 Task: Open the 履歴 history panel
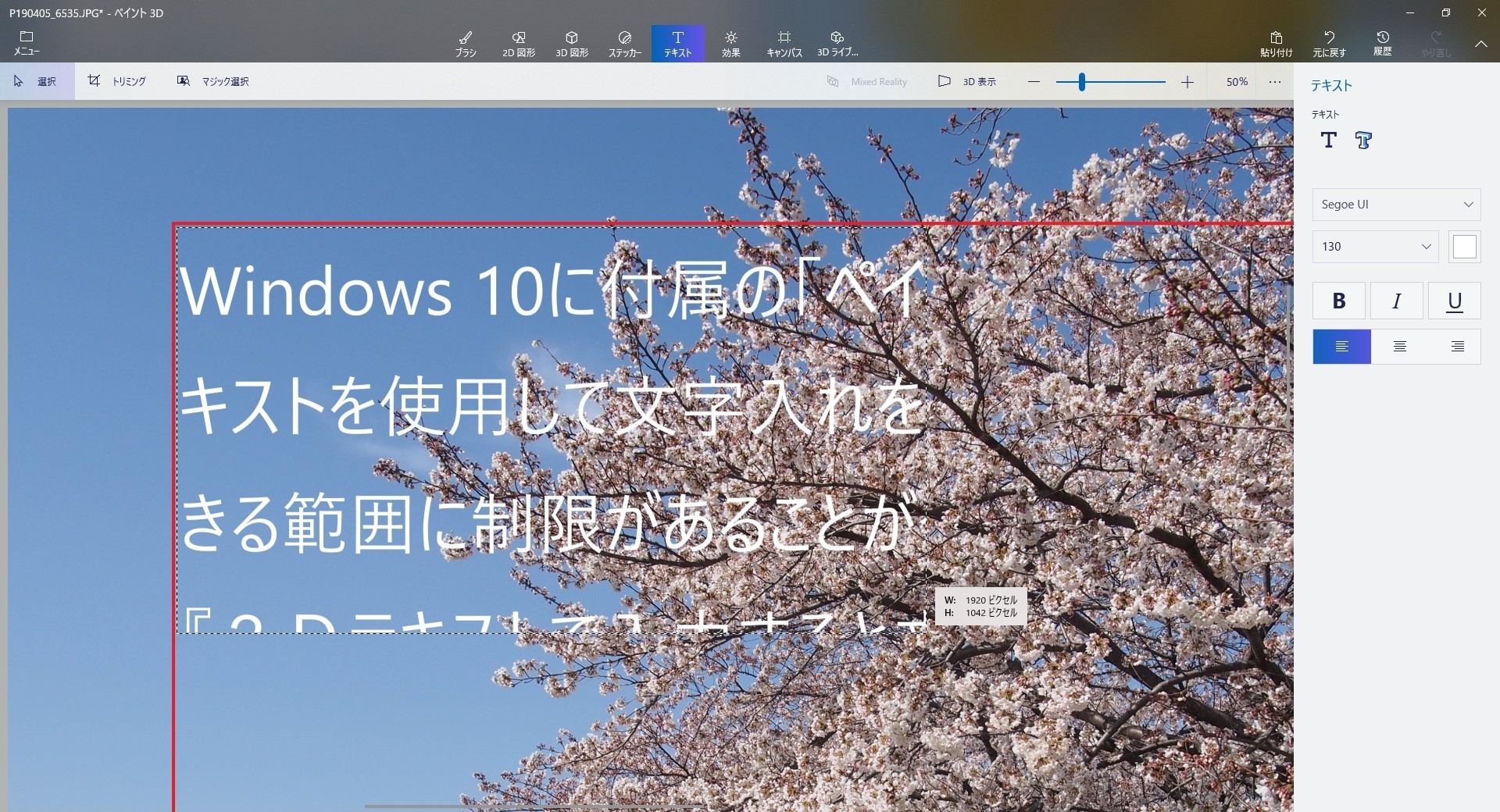pyautogui.click(x=1383, y=44)
